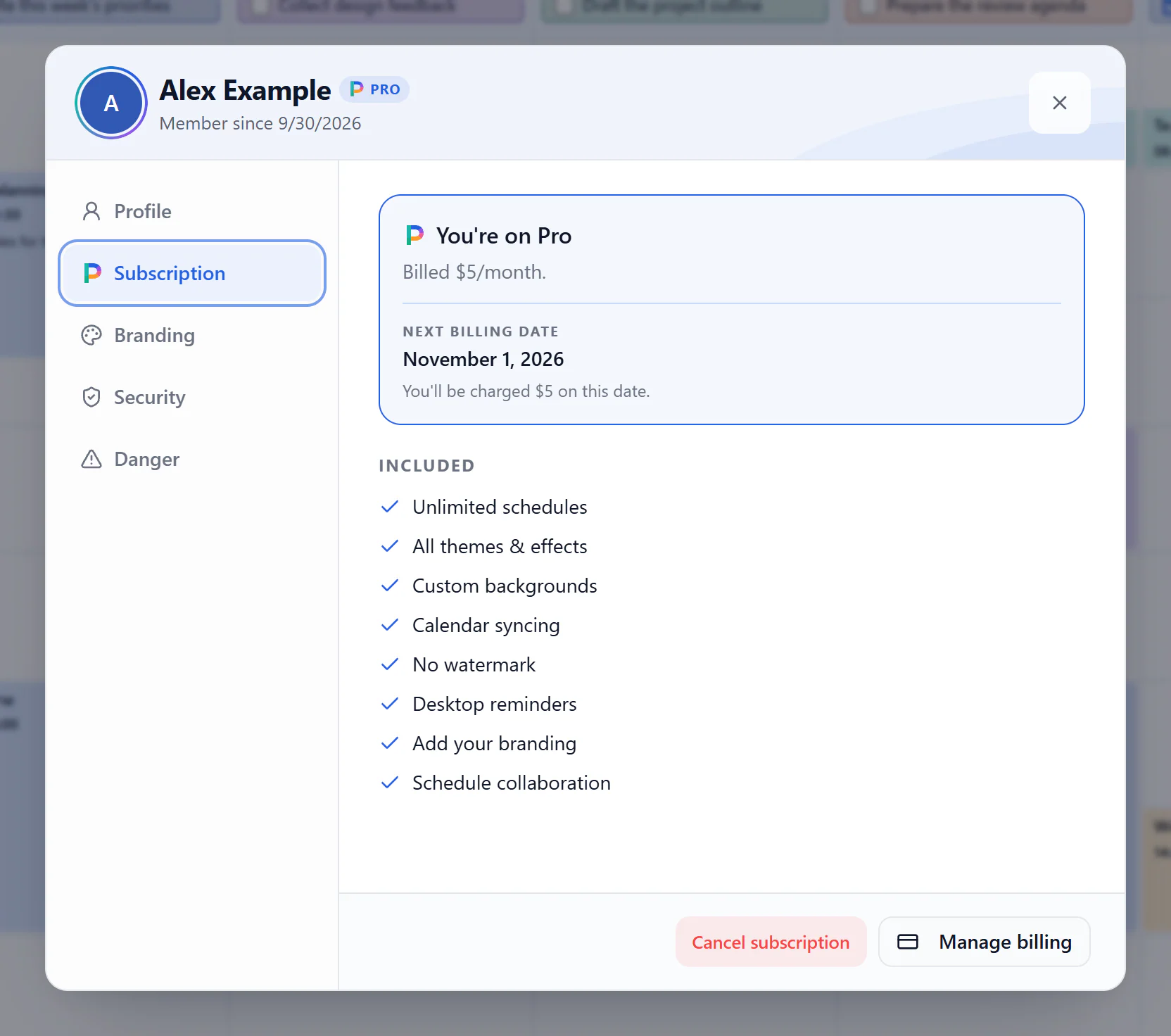1171x1036 pixels.
Task: Click the P logo beside You're on Pro
Action: click(414, 235)
